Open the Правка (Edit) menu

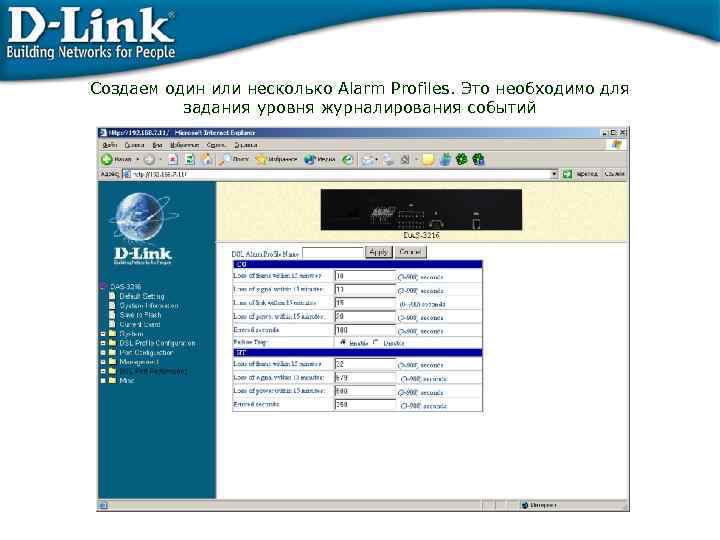tap(134, 145)
